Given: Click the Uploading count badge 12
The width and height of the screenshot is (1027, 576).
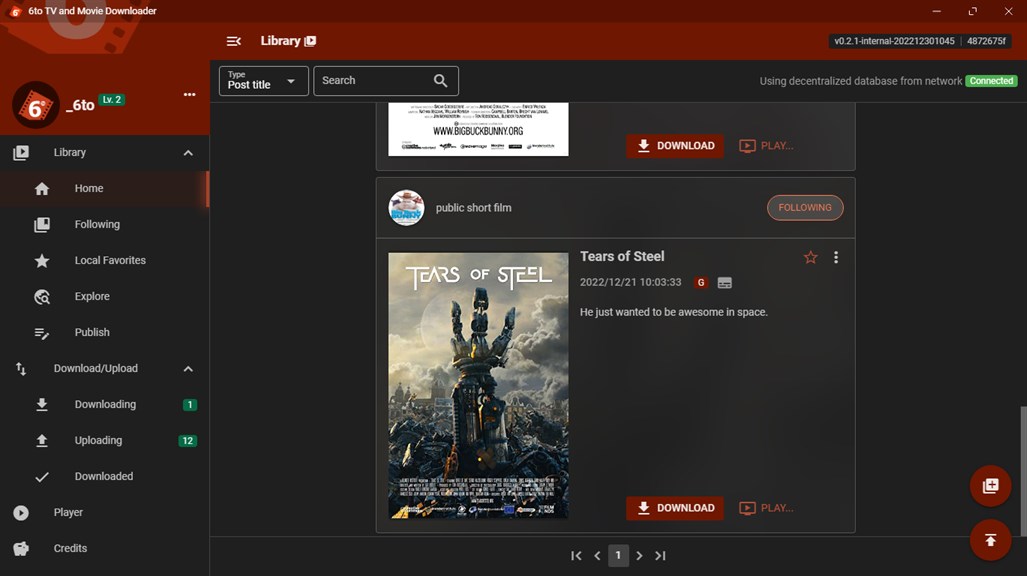Looking at the screenshot, I should (x=187, y=441).
